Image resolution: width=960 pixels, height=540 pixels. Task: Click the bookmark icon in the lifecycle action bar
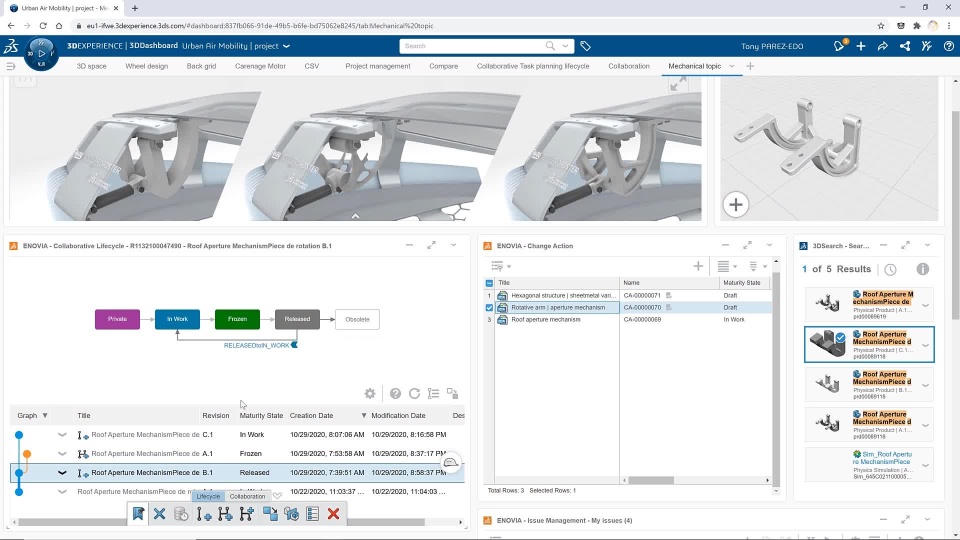click(x=138, y=514)
